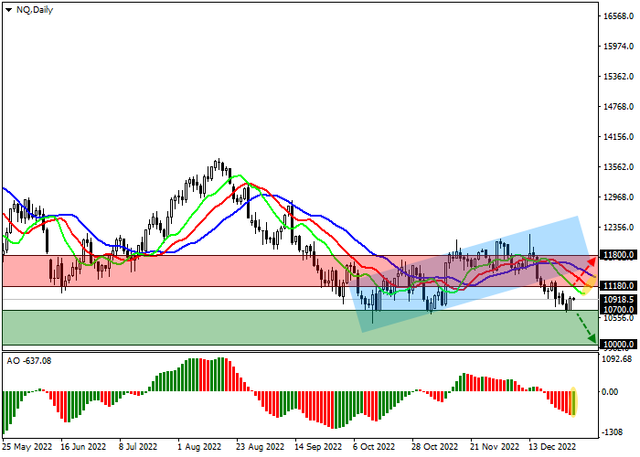The image size is (640, 457).
Task: Click the 16568.0 price axis value
Action: (618, 16)
